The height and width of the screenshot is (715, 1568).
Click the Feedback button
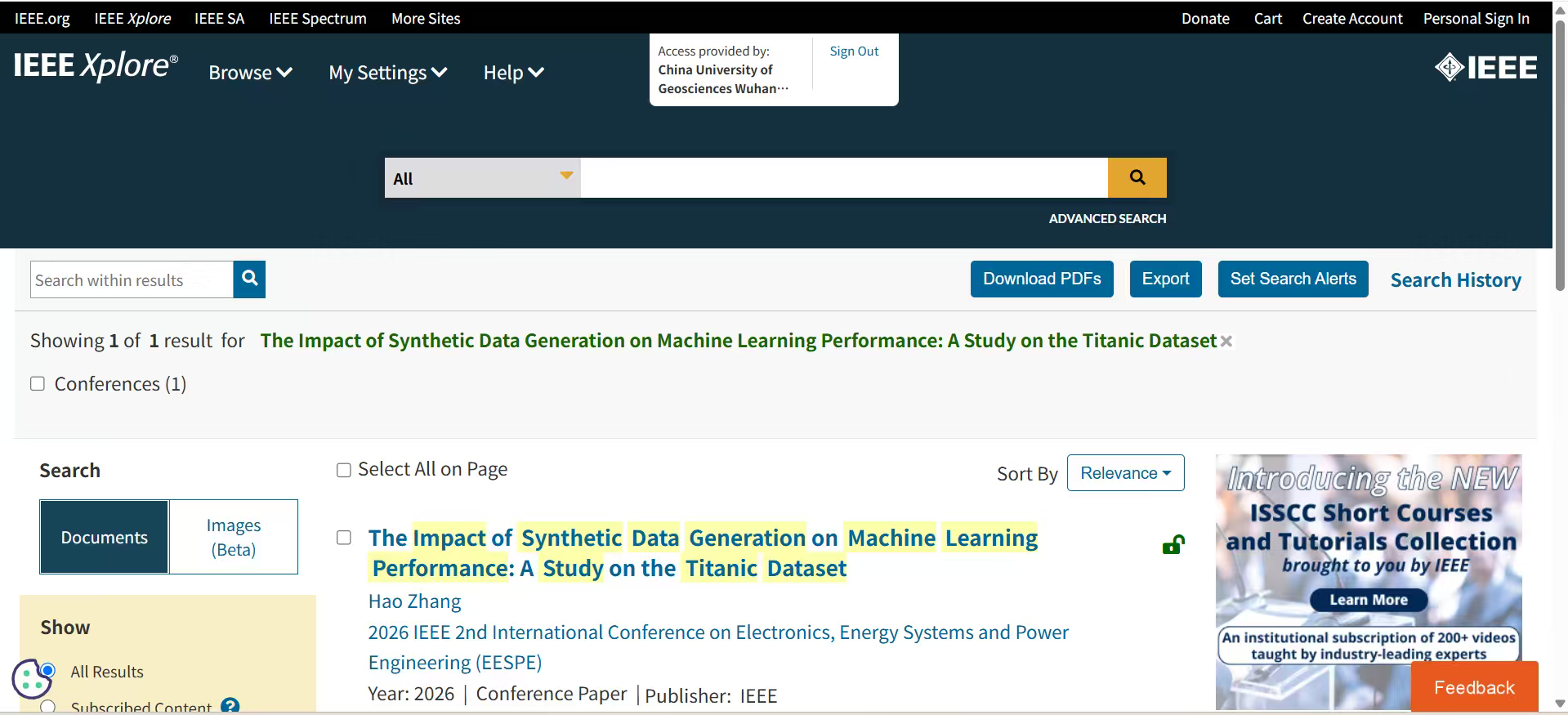(x=1474, y=687)
